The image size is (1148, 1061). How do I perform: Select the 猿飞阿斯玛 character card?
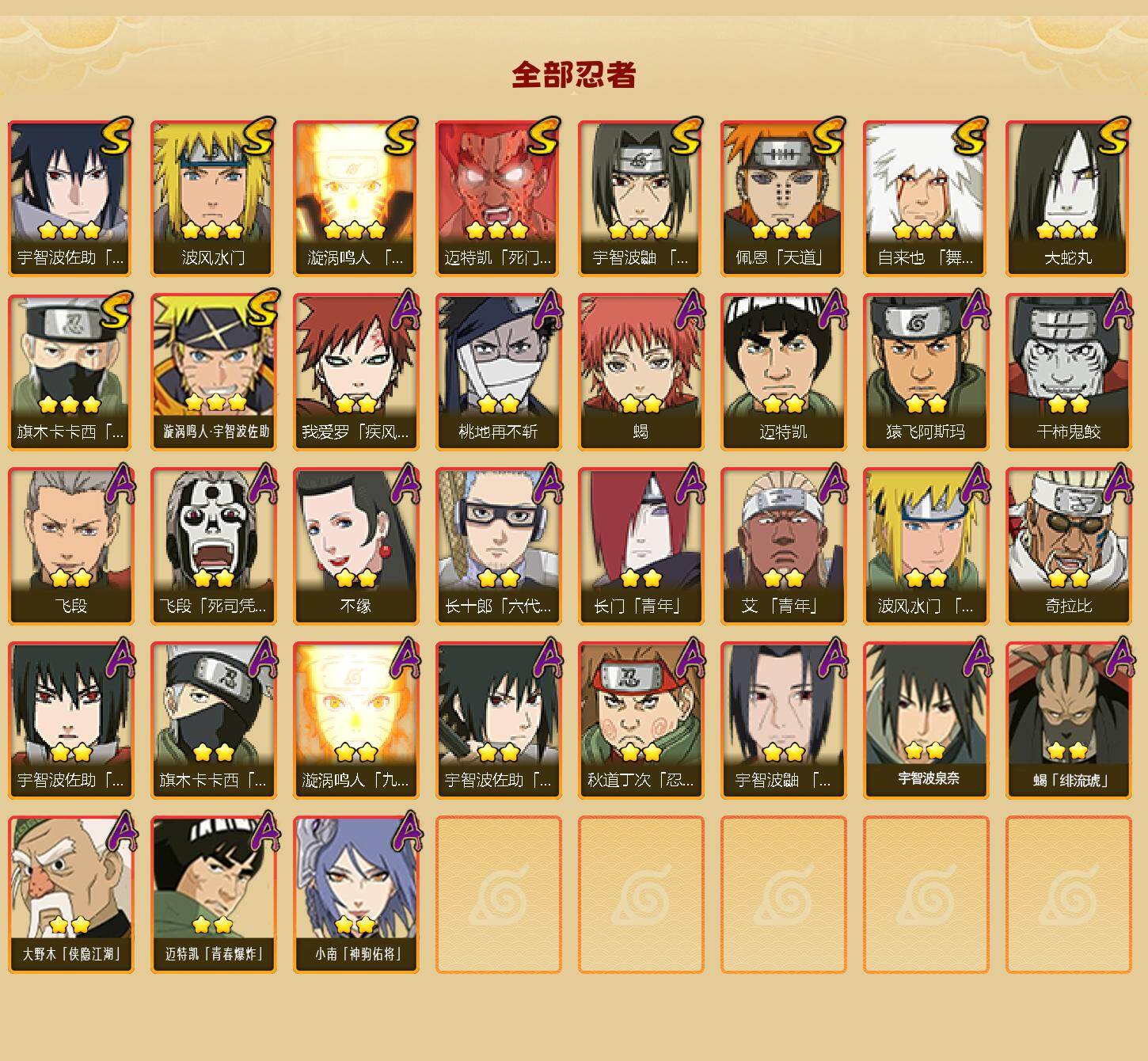[x=926, y=372]
